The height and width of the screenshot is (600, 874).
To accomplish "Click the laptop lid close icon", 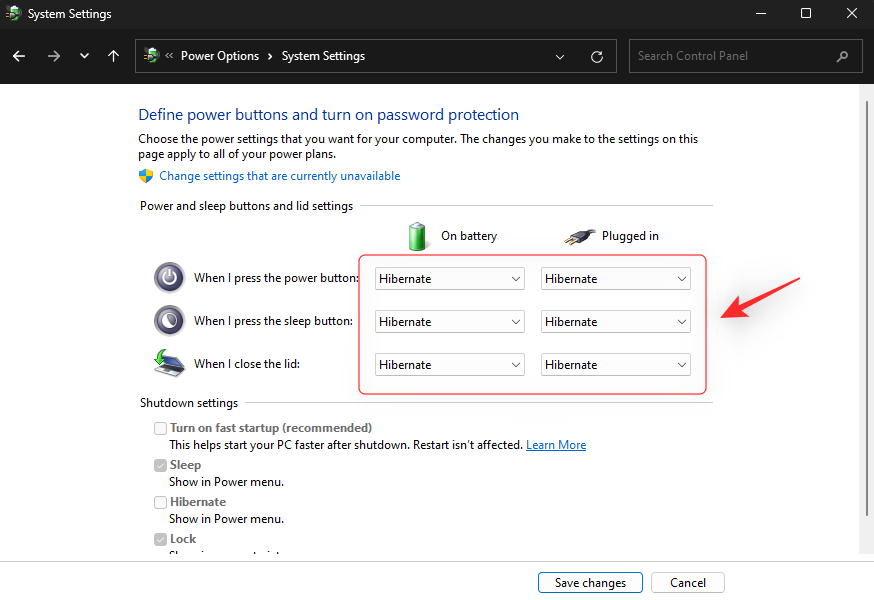I will [169, 363].
